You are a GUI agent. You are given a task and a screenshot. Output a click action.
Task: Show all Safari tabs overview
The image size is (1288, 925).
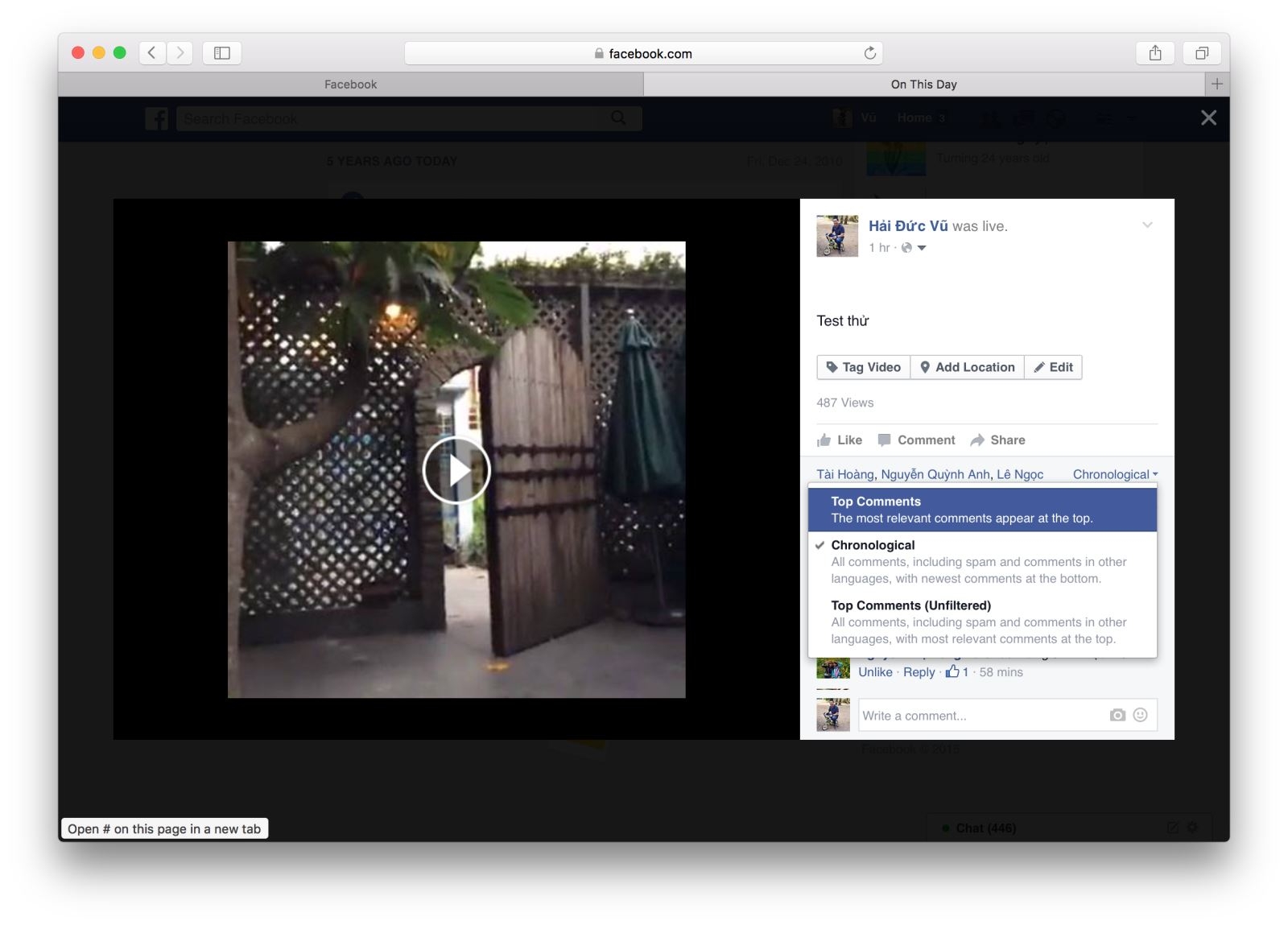click(1202, 53)
